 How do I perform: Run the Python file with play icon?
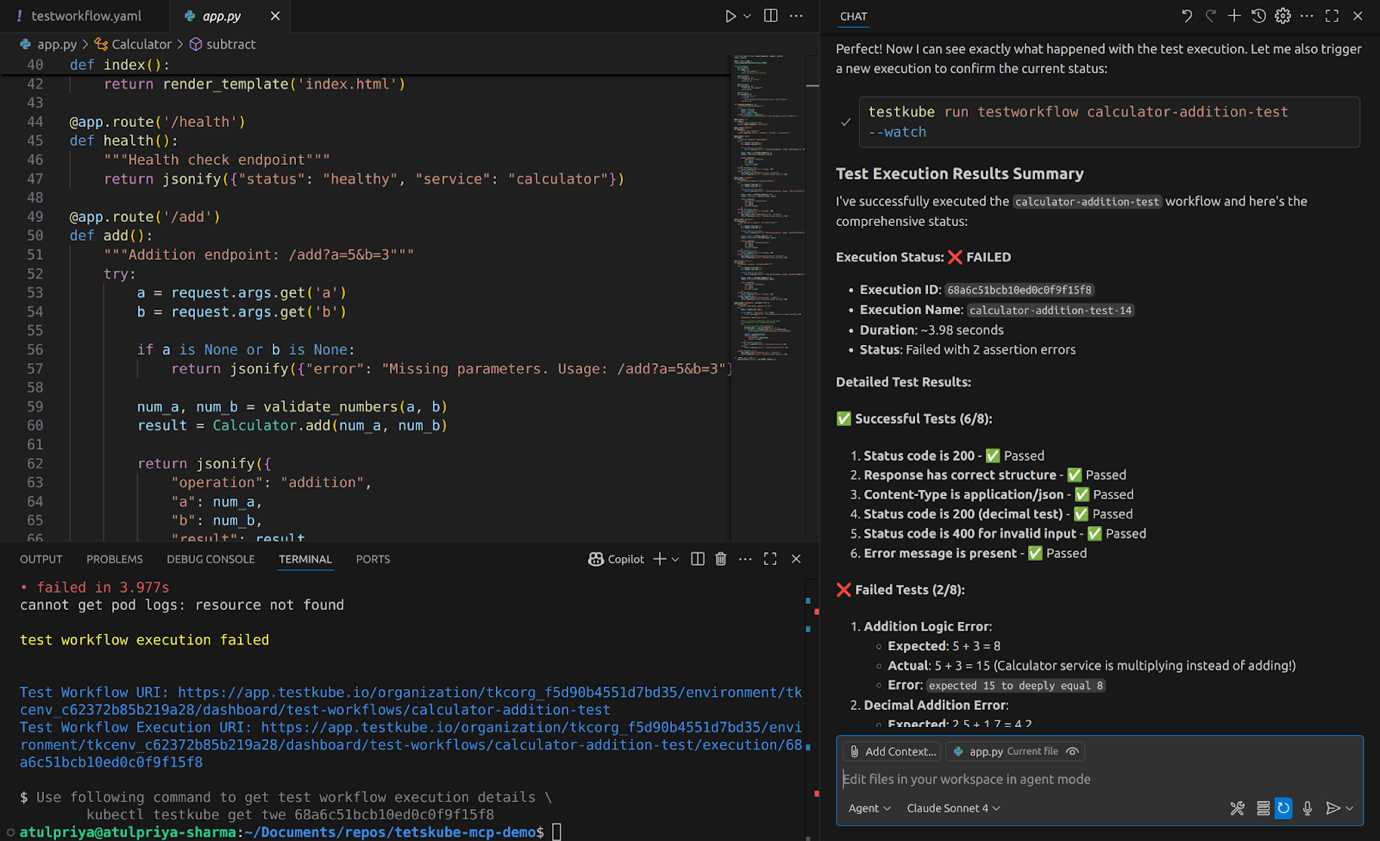click(x=730, y=16)
